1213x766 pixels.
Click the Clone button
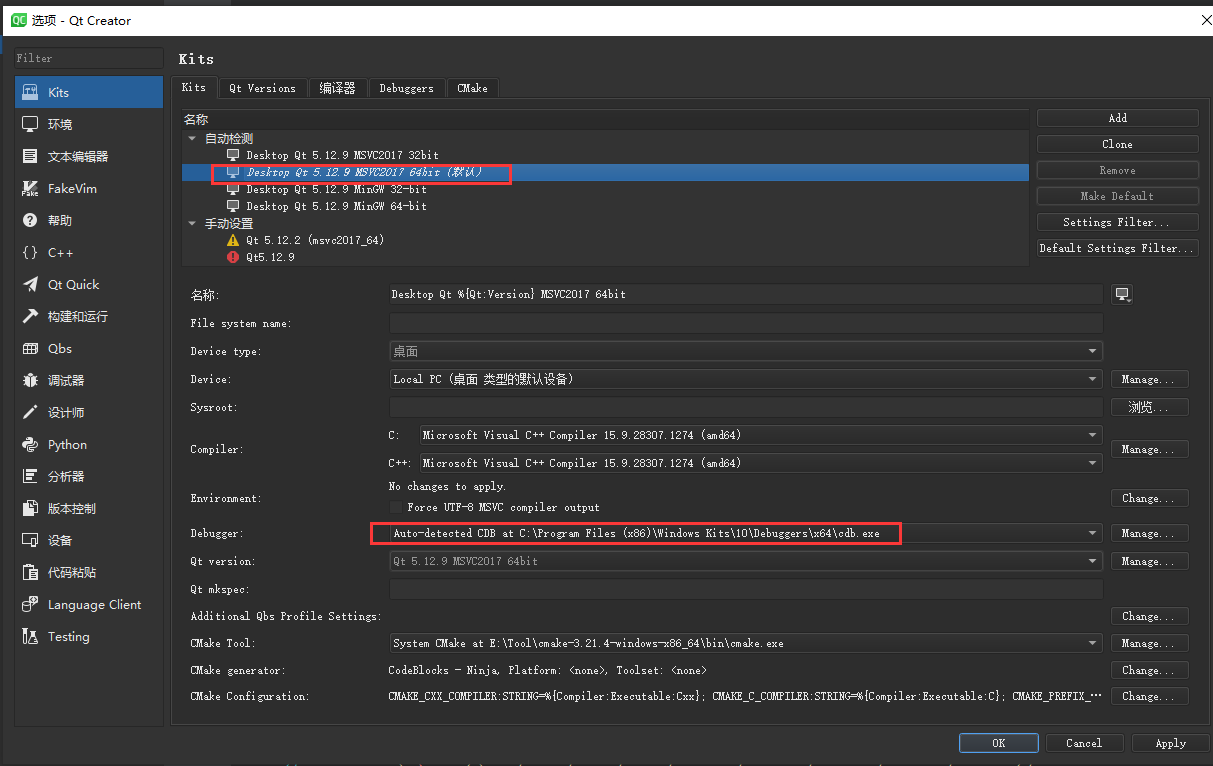coord(1117,143)
